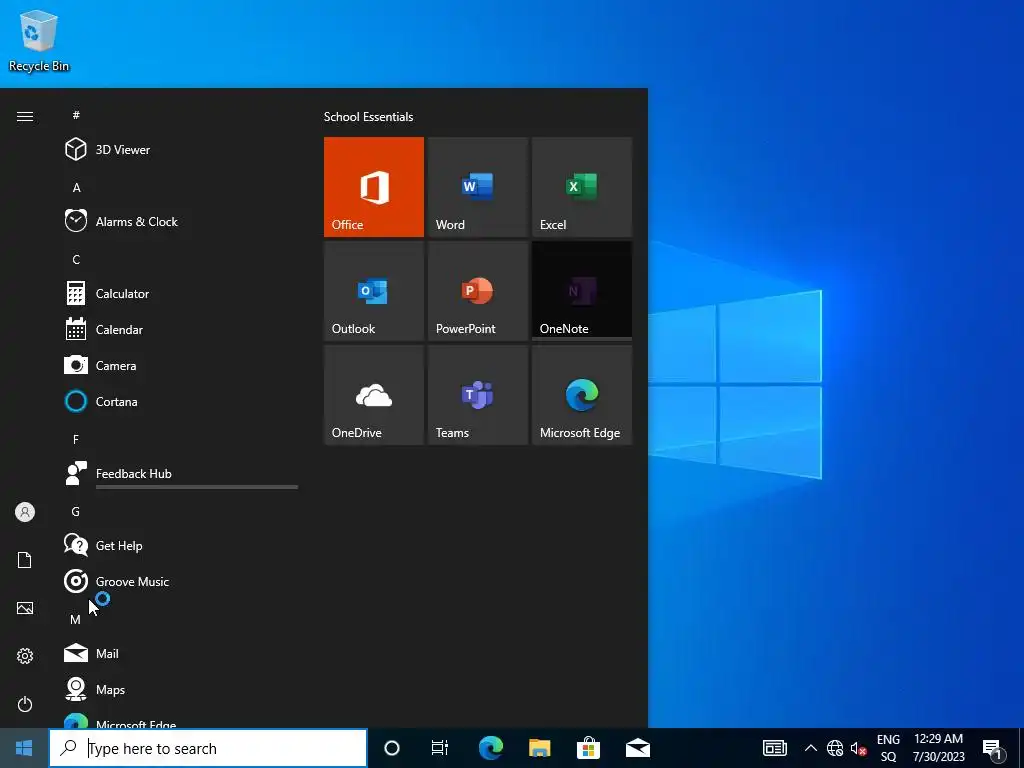The height and width of the screenshot is (768, 1024).
Task: Launch Word from the School Essentials tiles
Action: tap(477, 187)
